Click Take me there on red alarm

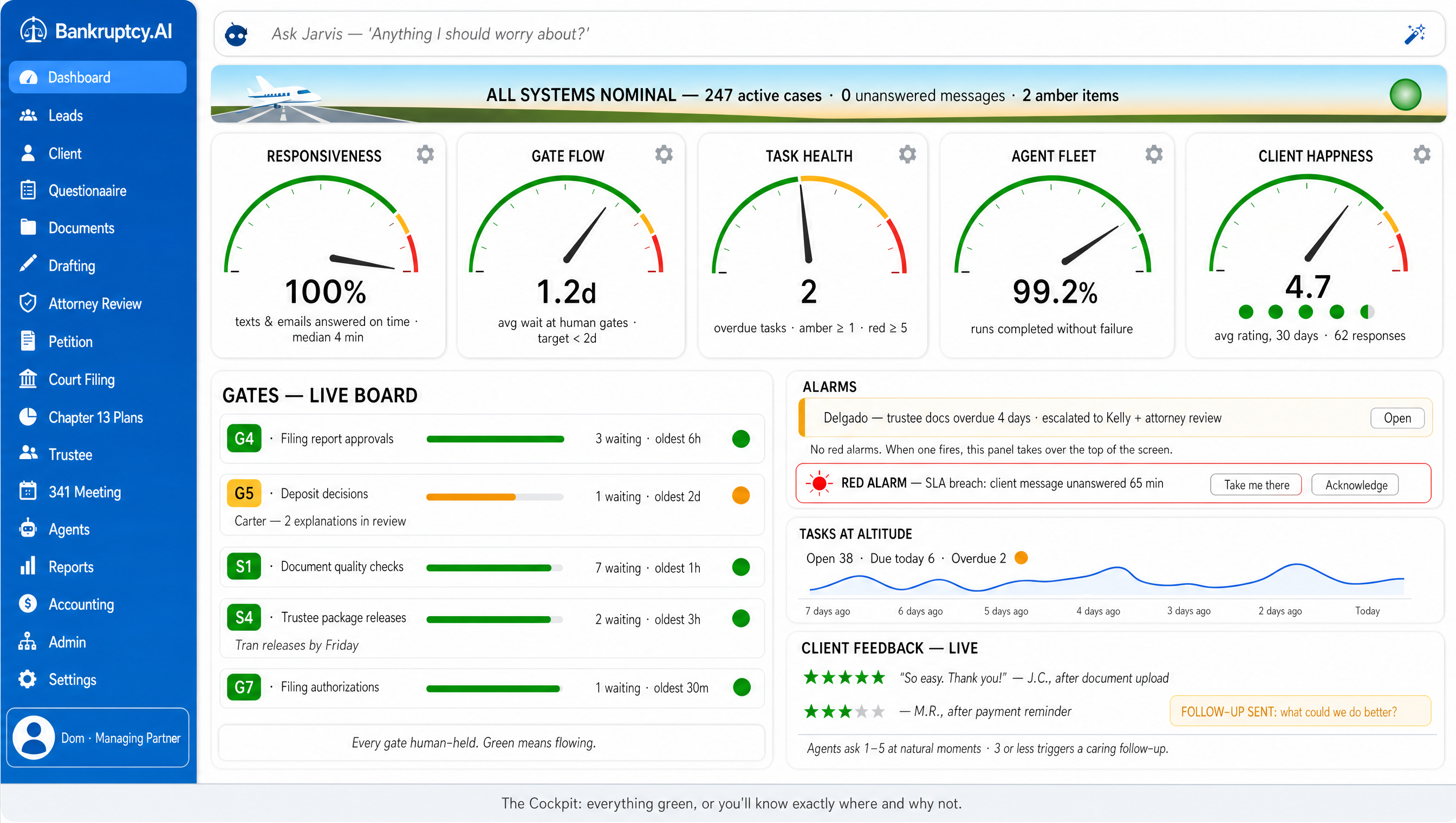tap(1256, 485)
